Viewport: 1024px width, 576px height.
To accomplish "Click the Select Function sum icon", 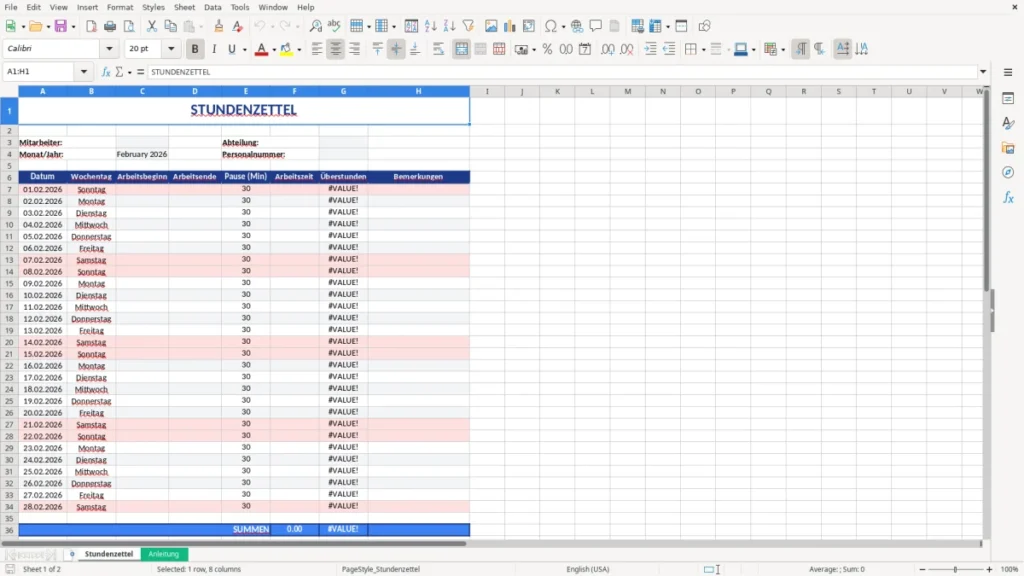I will [119, 72].
